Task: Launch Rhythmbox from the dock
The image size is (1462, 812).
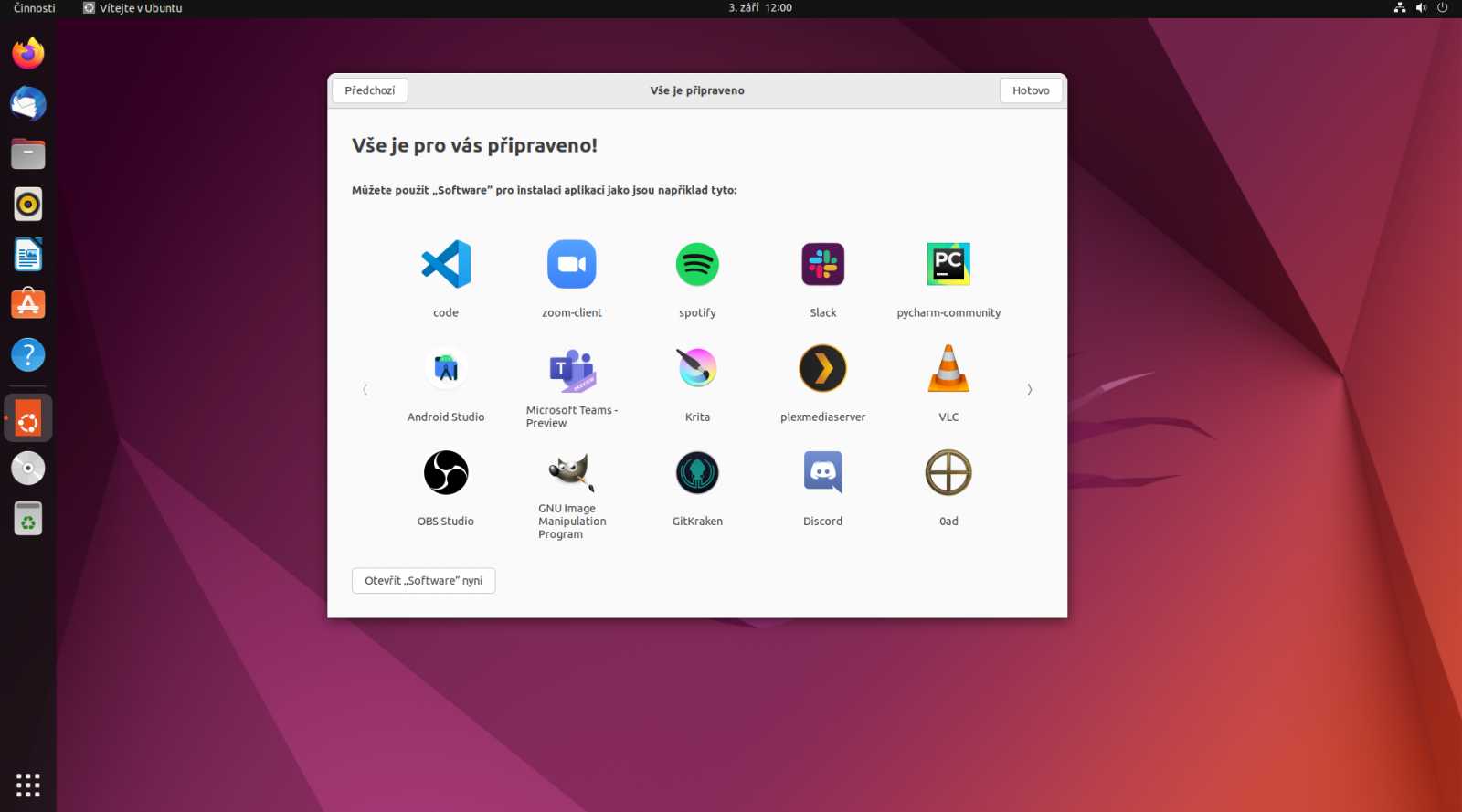Action: (x=28, y=204)
